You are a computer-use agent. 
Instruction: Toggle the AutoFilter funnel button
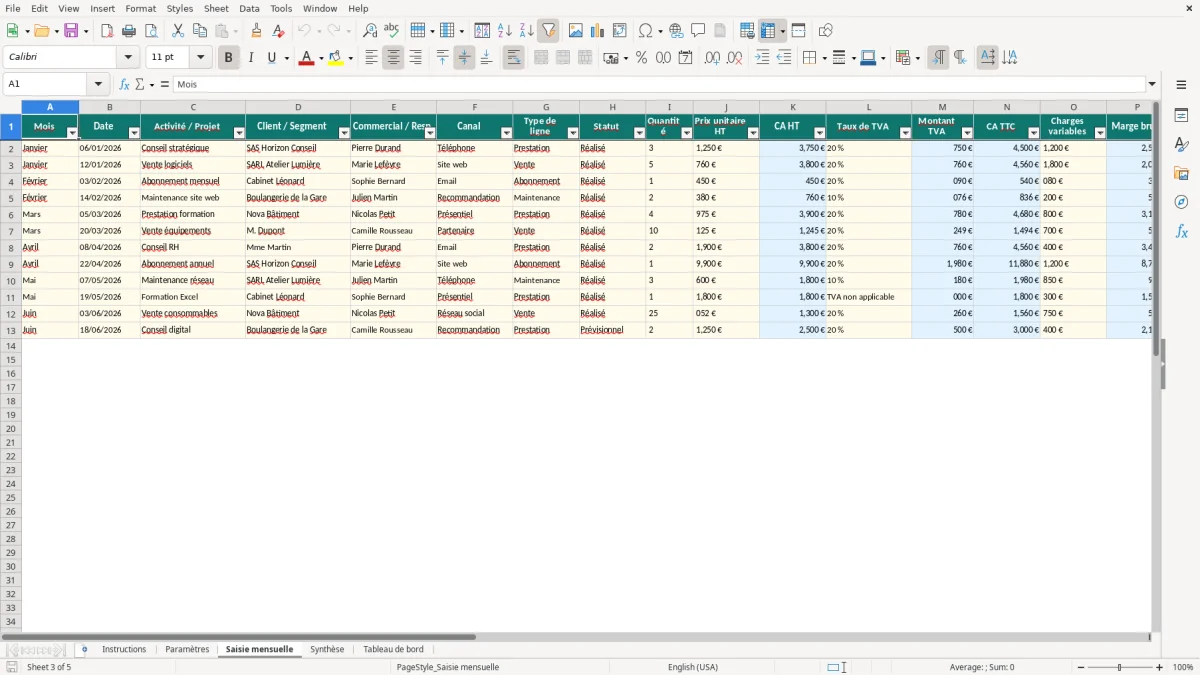(548, 31)
